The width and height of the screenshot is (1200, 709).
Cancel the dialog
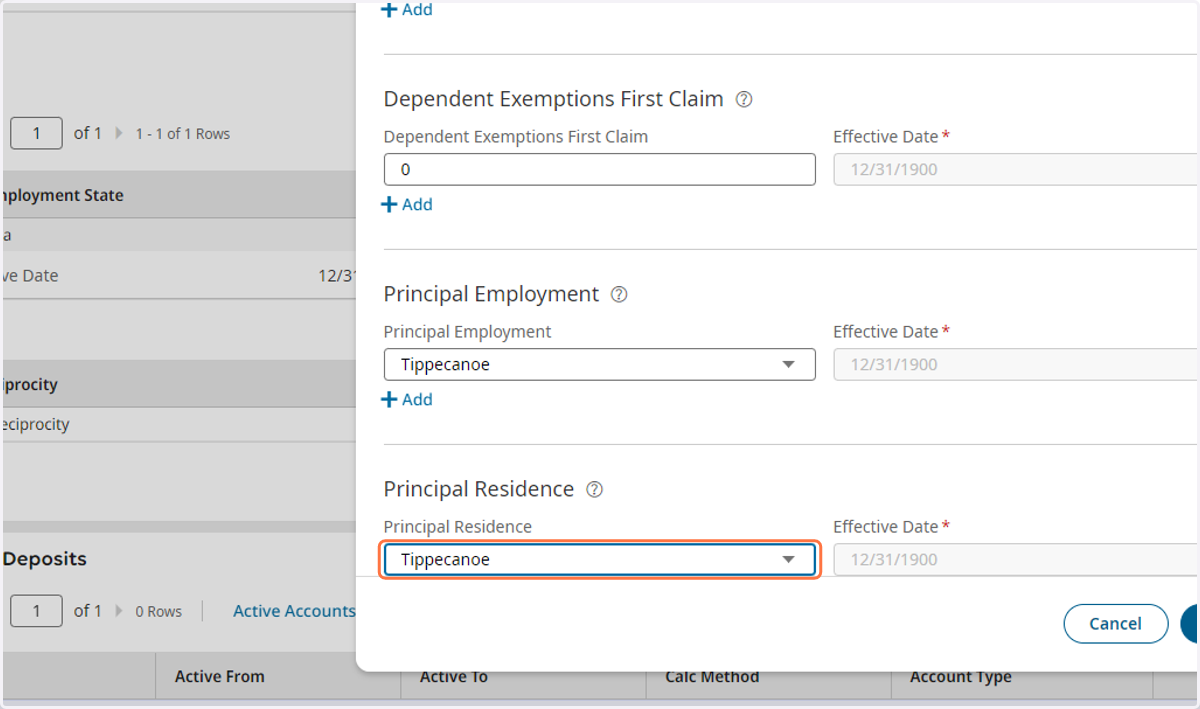click(1115, 623)
